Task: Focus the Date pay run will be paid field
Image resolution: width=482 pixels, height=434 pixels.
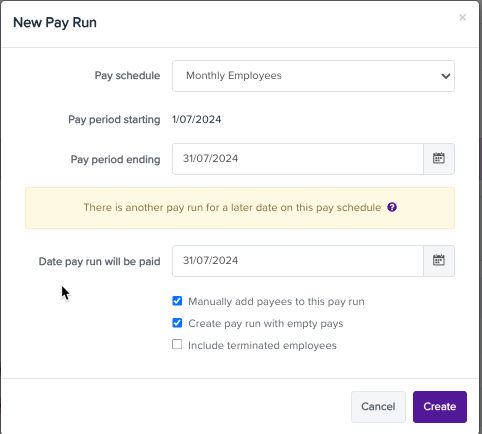Action: point(298,261)
